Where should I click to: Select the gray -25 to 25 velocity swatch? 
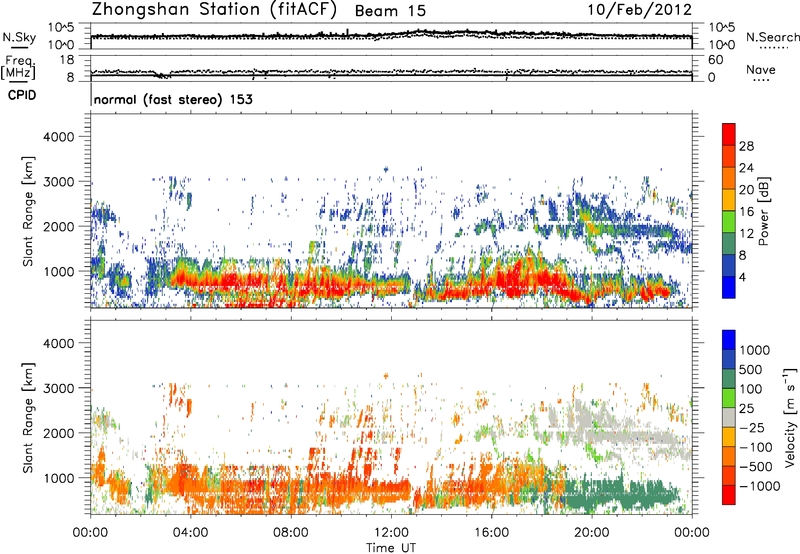tap(729, 417)
